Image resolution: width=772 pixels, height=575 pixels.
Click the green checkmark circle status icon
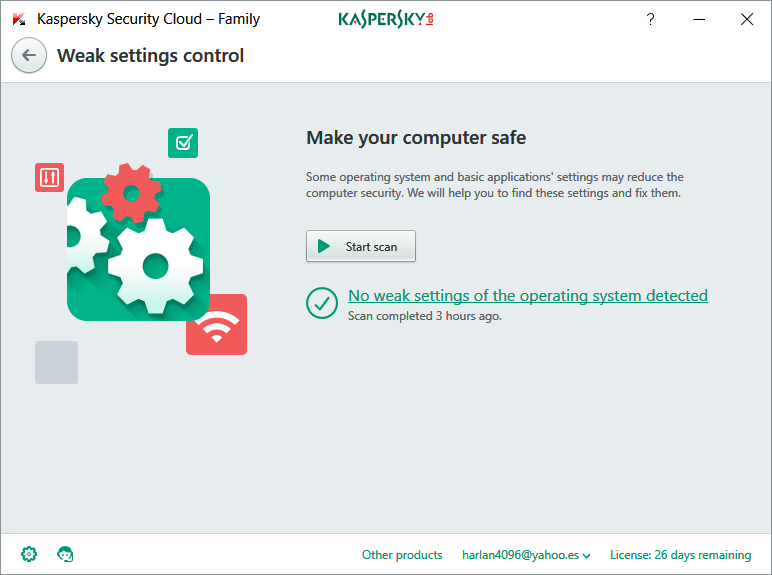point(322,303)
